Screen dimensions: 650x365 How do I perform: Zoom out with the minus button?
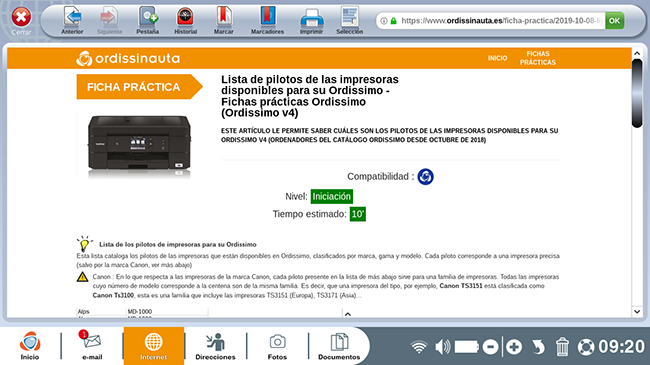click(x=490, y=347)
